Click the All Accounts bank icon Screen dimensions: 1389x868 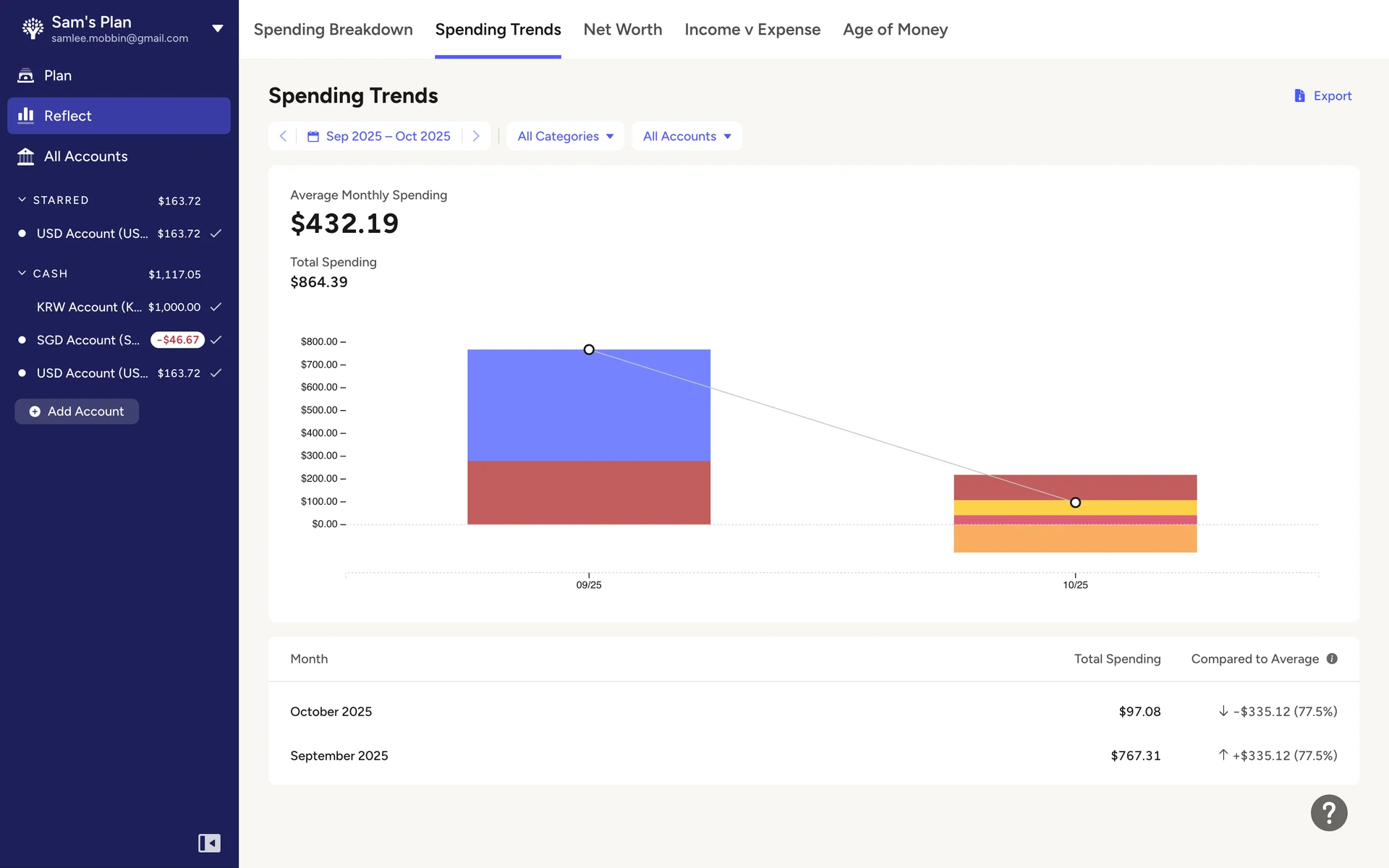[26, 156]
